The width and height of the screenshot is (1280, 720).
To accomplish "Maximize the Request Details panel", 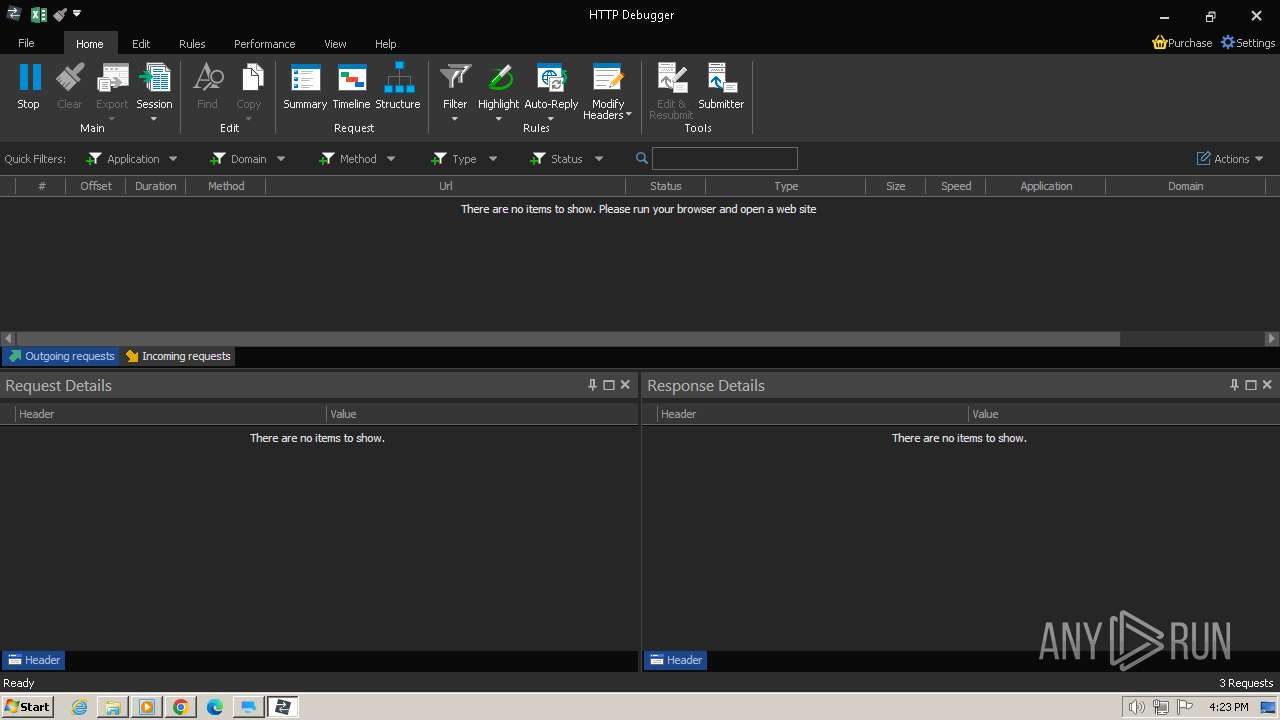I will click(609, 385).
